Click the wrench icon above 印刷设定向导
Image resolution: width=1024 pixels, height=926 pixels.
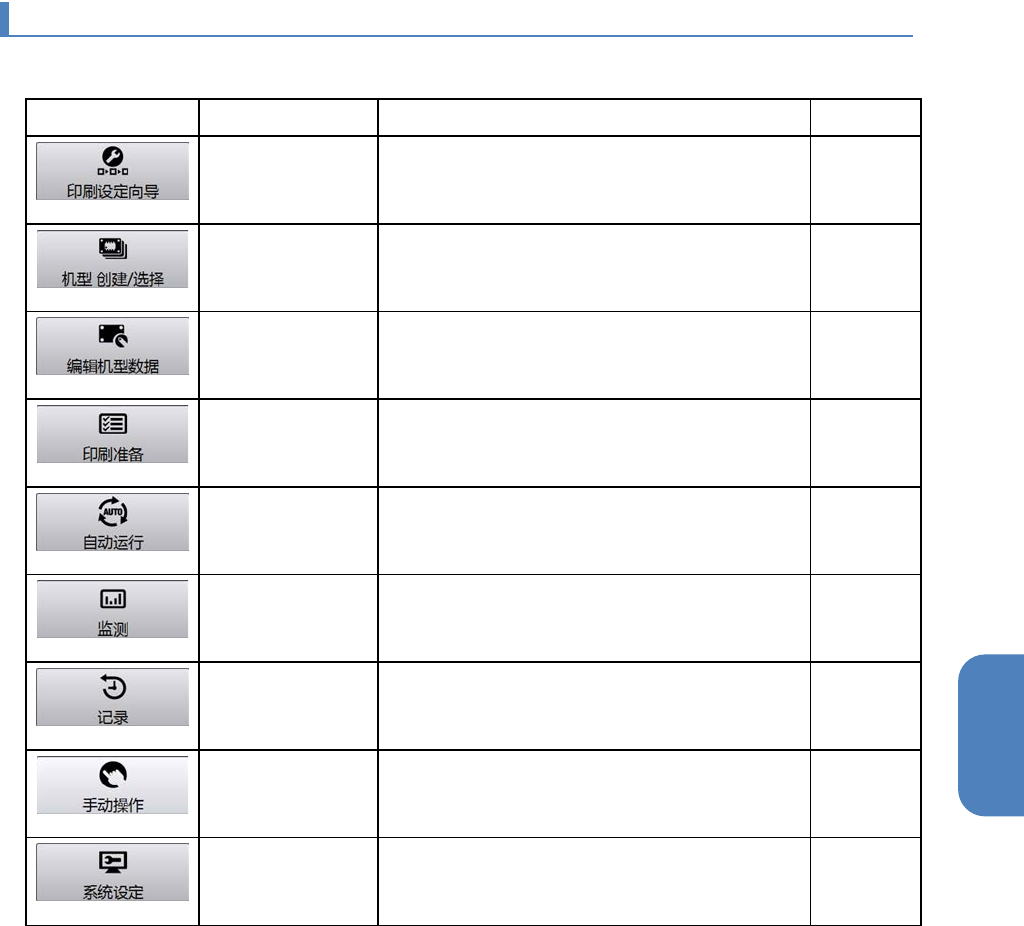112,161
